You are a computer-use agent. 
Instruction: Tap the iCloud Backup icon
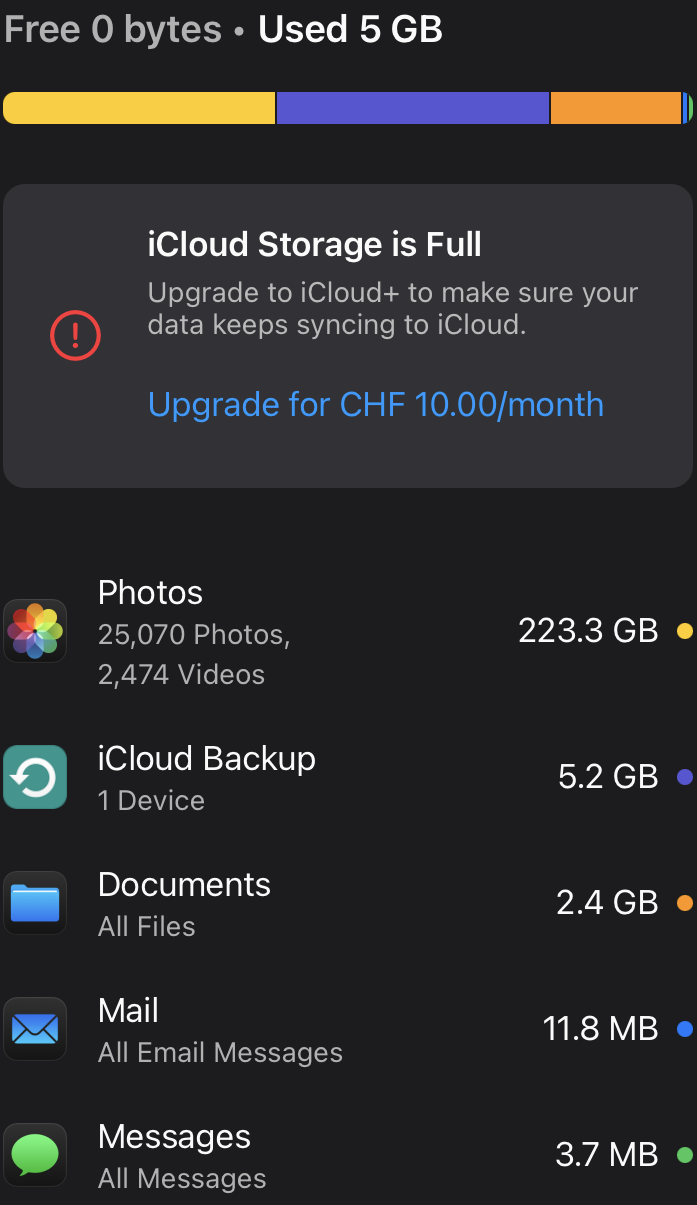(x=35, y=777)
